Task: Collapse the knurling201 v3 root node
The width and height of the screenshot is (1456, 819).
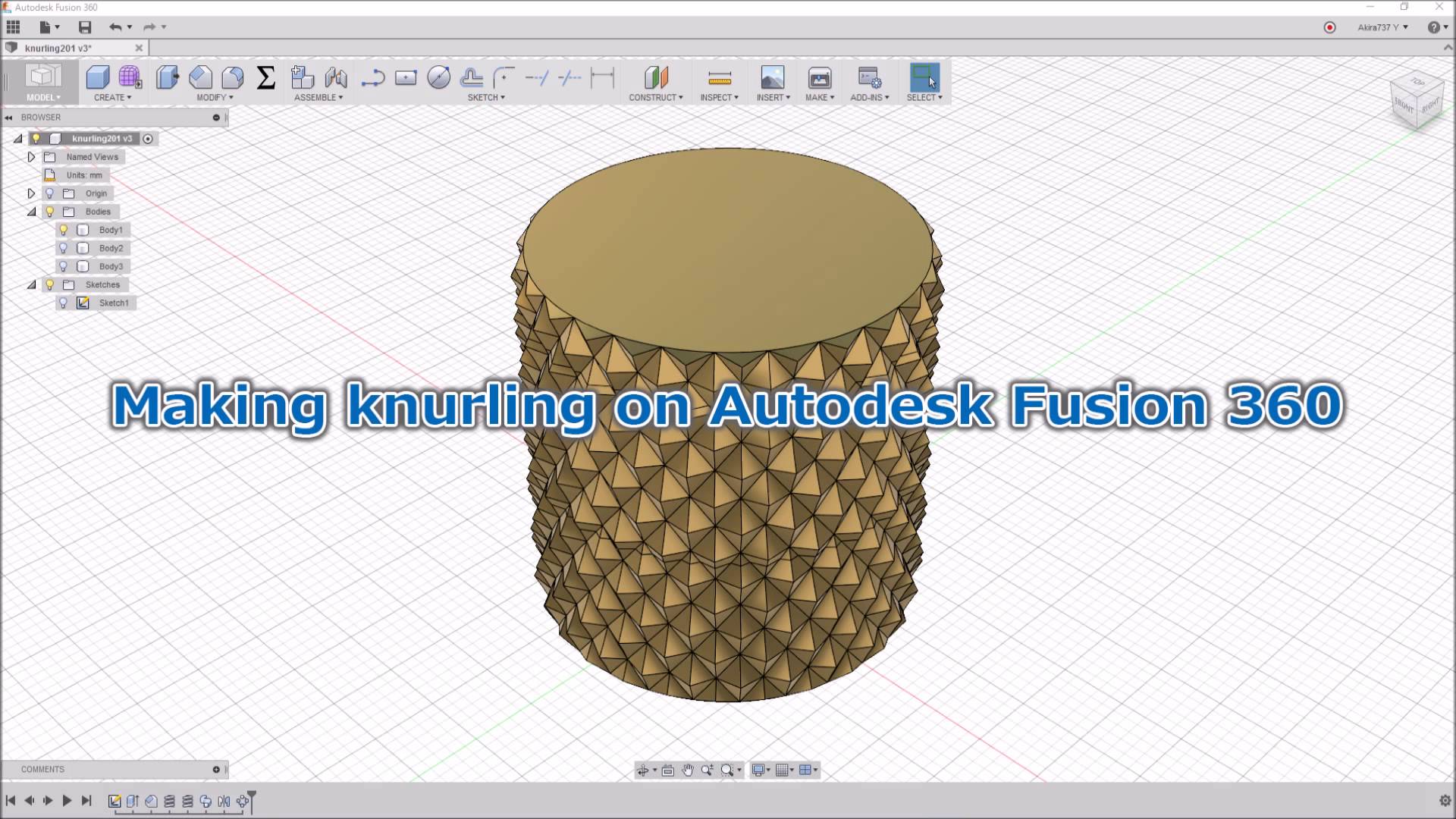Action: tap(17, 139)
